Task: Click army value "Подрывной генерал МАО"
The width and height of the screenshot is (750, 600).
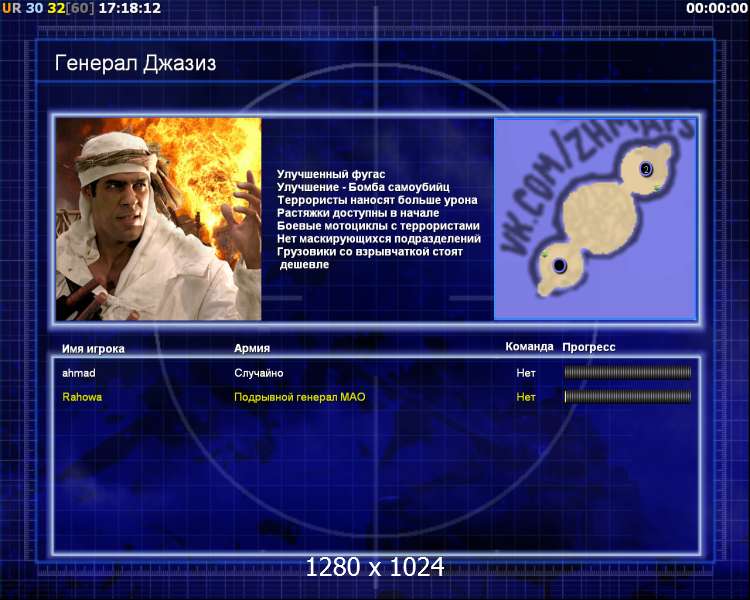Action: click(x=299, y=397)
